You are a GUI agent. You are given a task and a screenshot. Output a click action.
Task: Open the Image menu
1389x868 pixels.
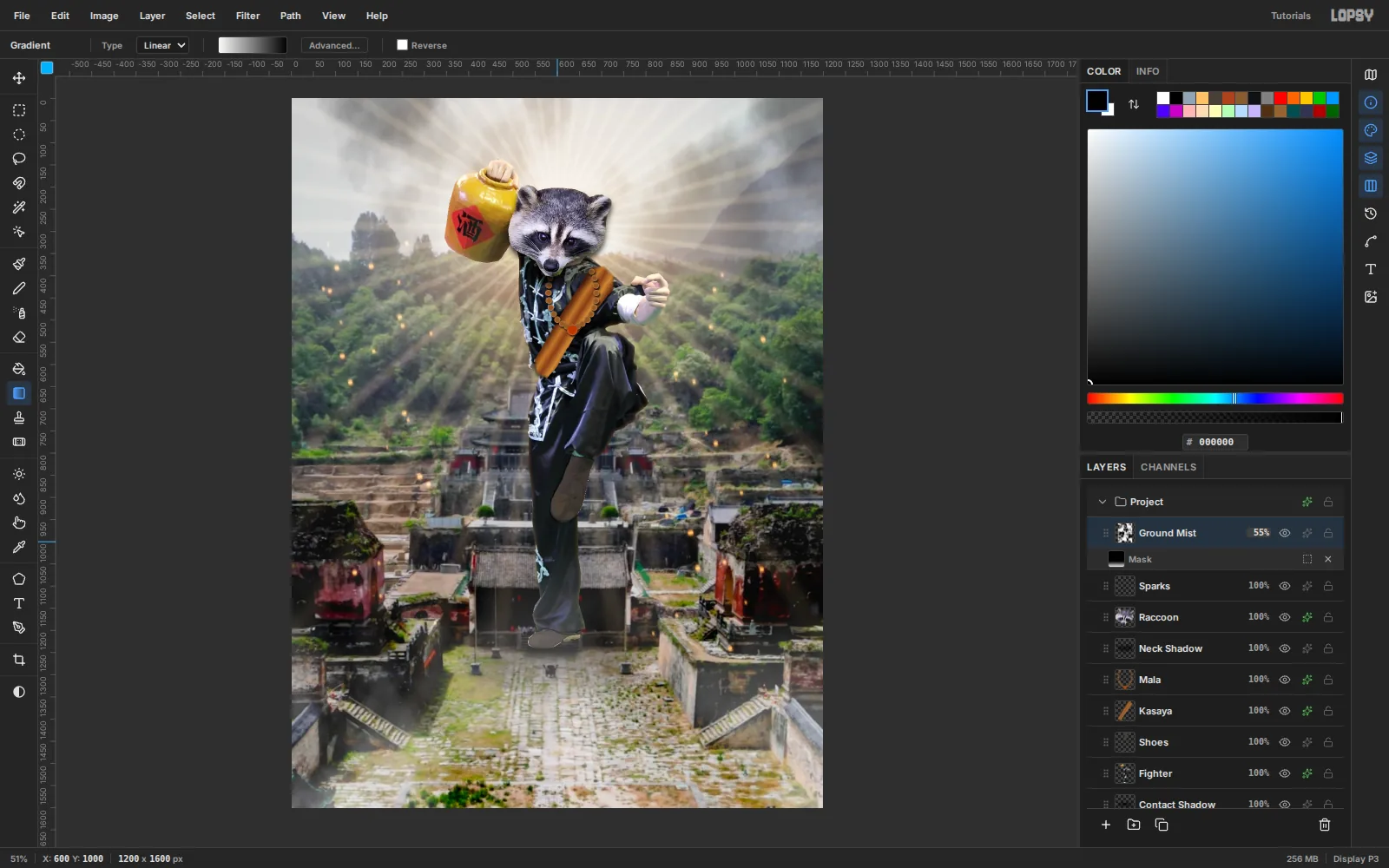(x=104, y=16)
